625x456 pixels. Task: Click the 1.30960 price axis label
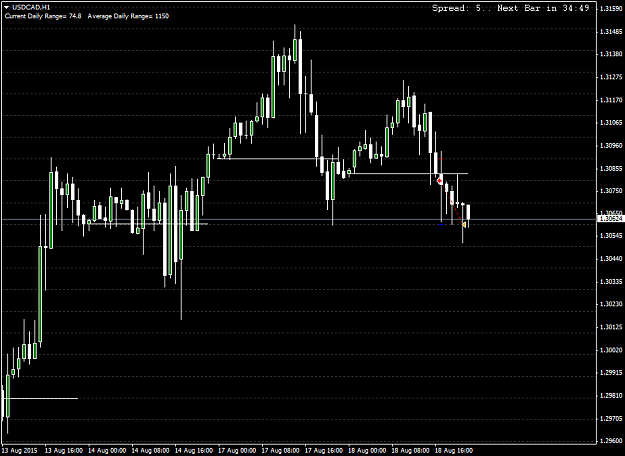point(610,145)
